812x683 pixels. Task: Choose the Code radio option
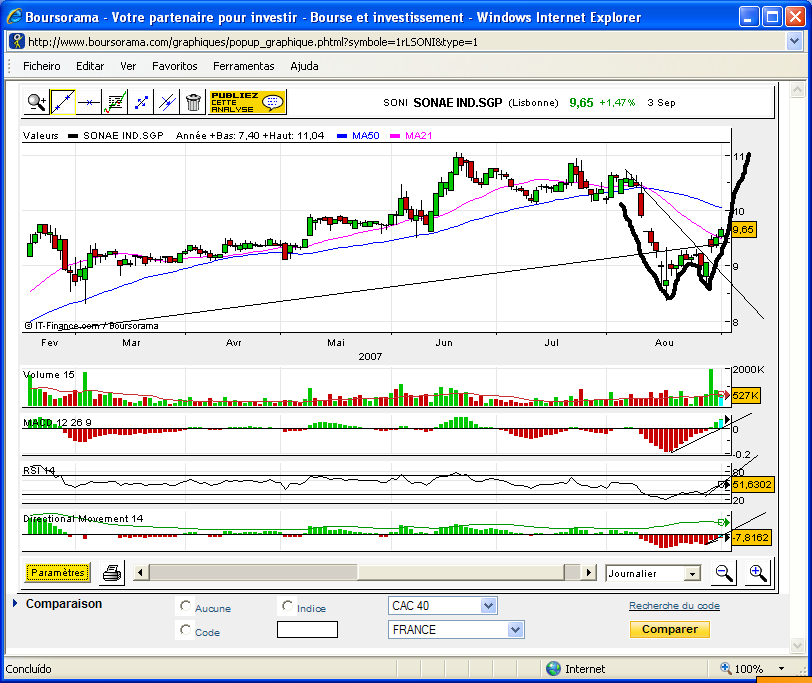pyautogui.click(x=185, y=630)
